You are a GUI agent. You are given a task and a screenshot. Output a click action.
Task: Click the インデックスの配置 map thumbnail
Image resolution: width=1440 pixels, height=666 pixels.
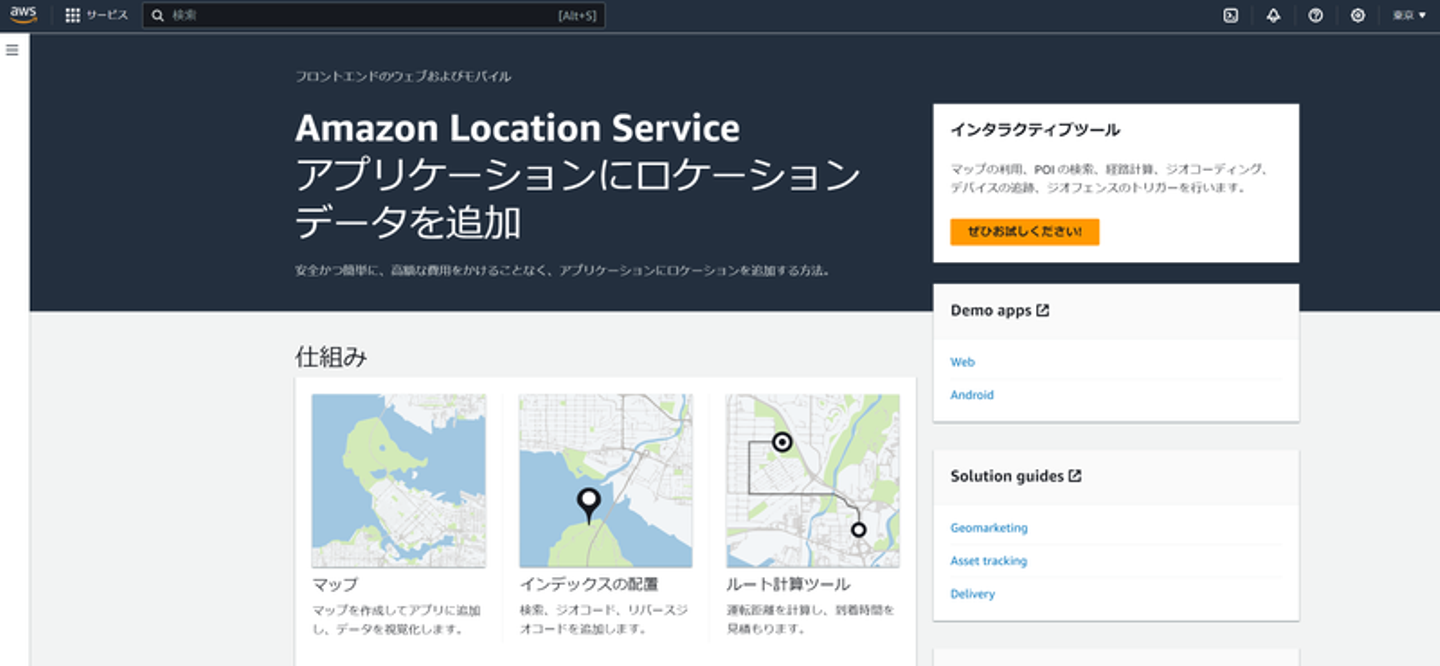coord(606,481)
